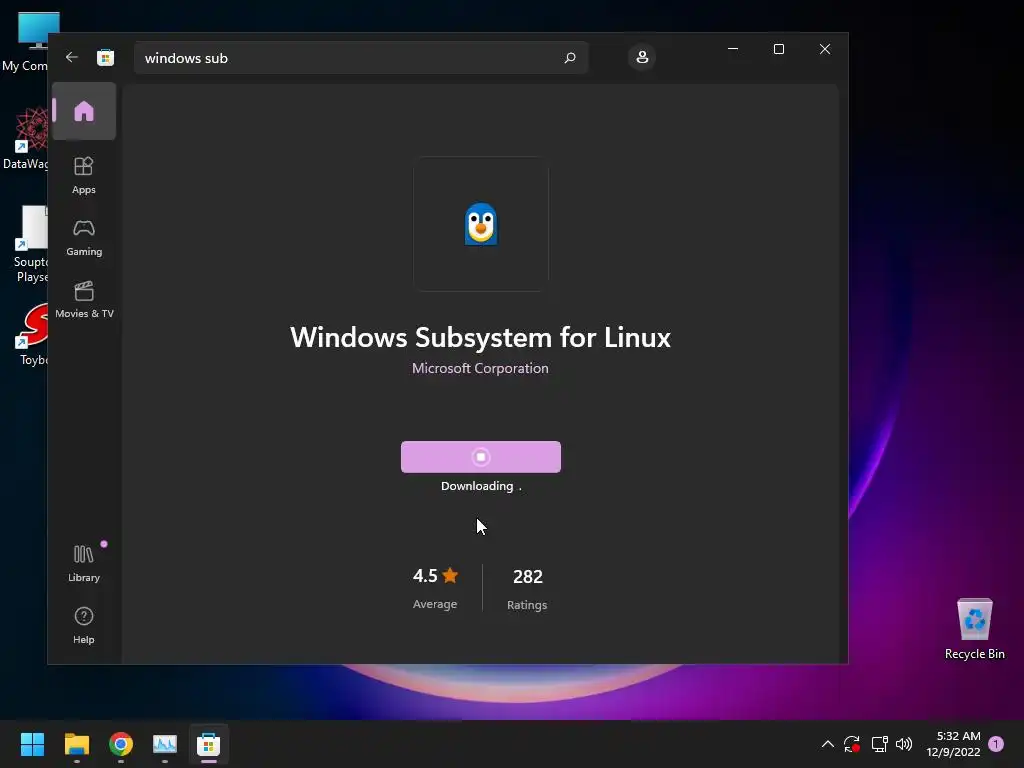The height and width of the screenshot is (768, 1024).
Task: Select the DataWag desktop shortcut
Action: click(26, 138)
